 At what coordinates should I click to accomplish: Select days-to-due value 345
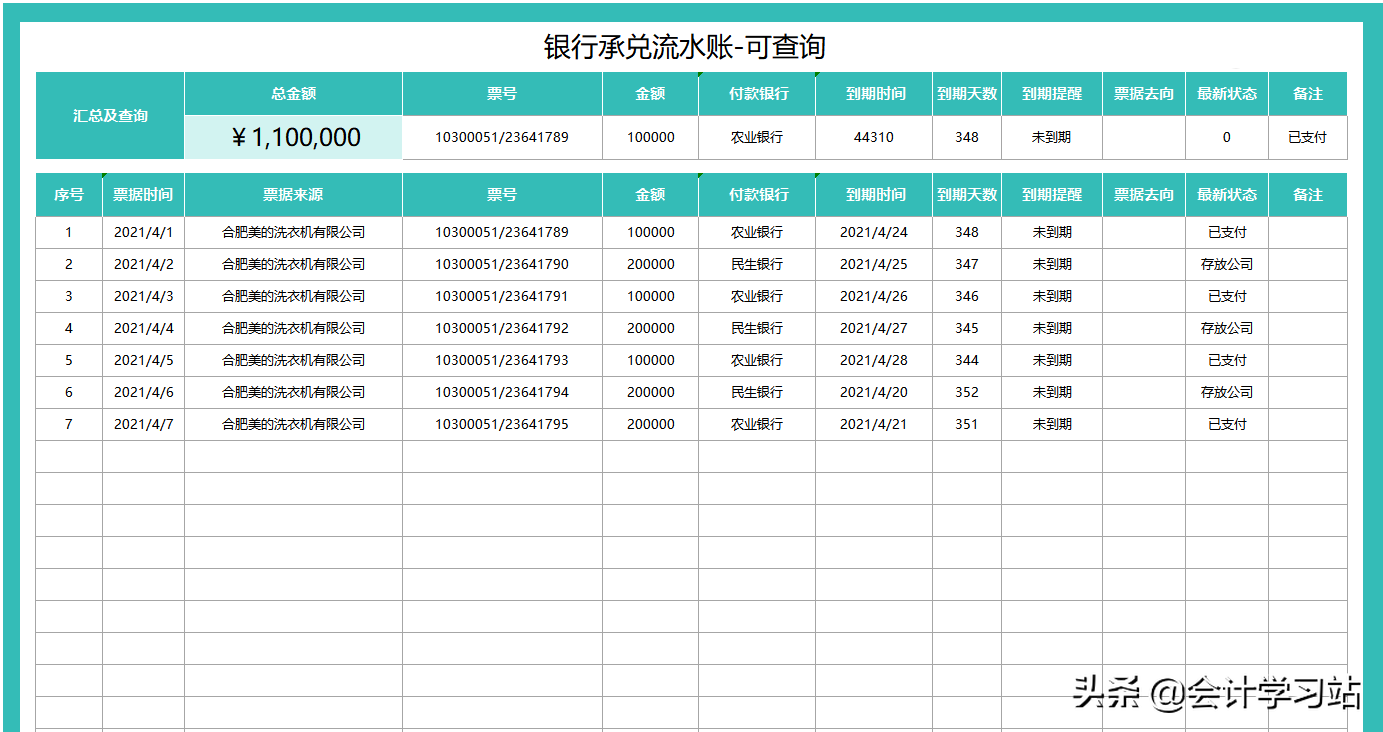coord(967,328)
